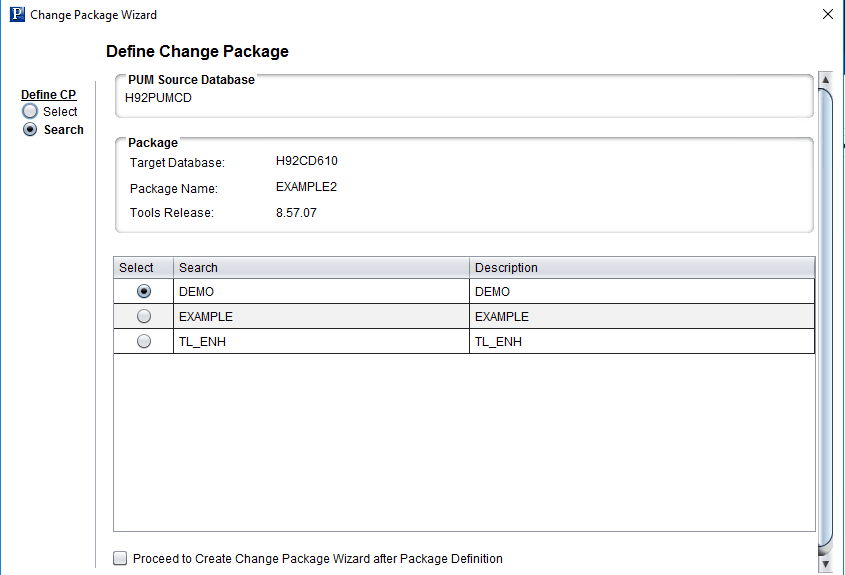
Task: Click the Define CP link heading
Action: 49,95
